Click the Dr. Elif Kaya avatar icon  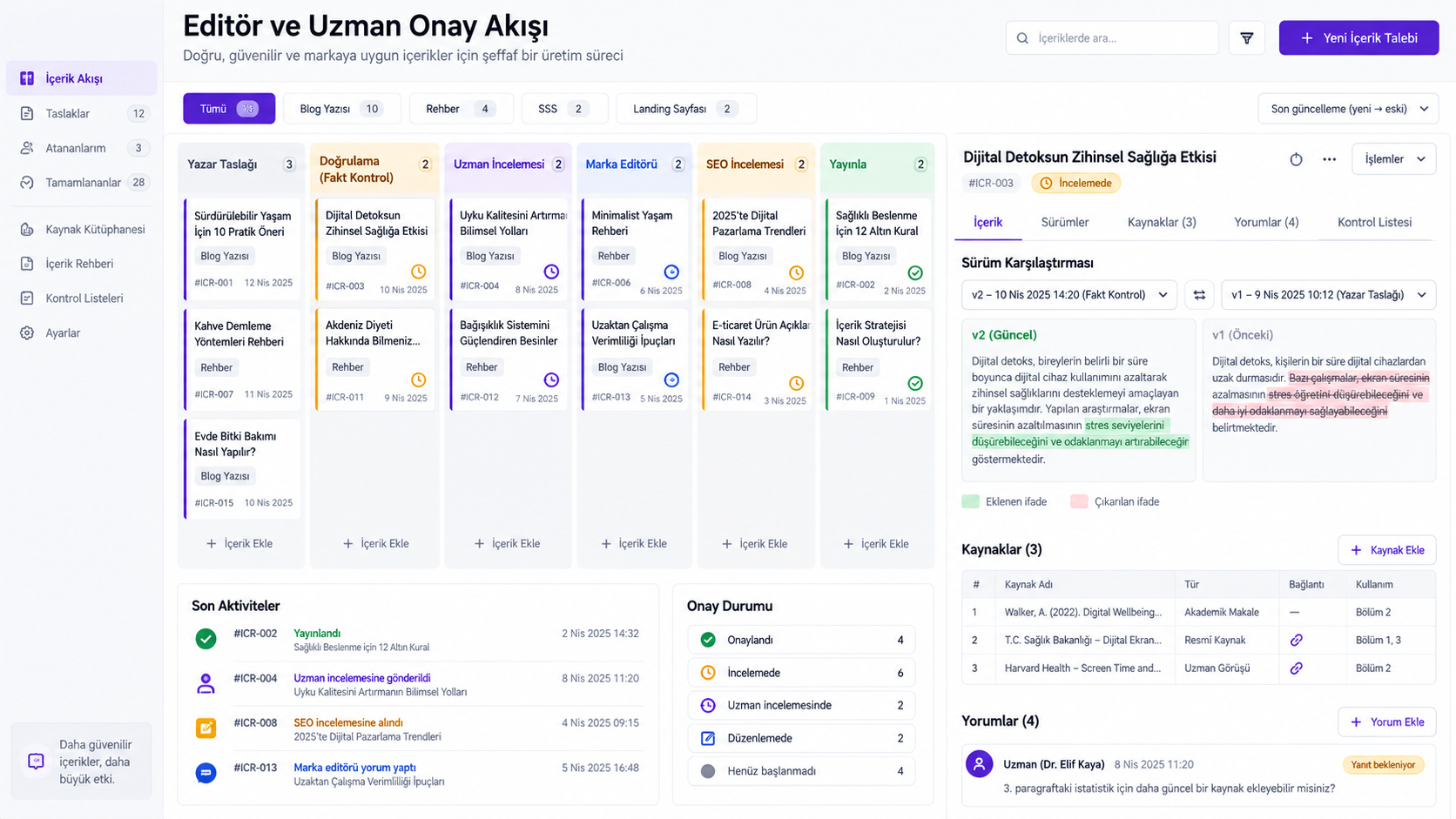[980, 764]
